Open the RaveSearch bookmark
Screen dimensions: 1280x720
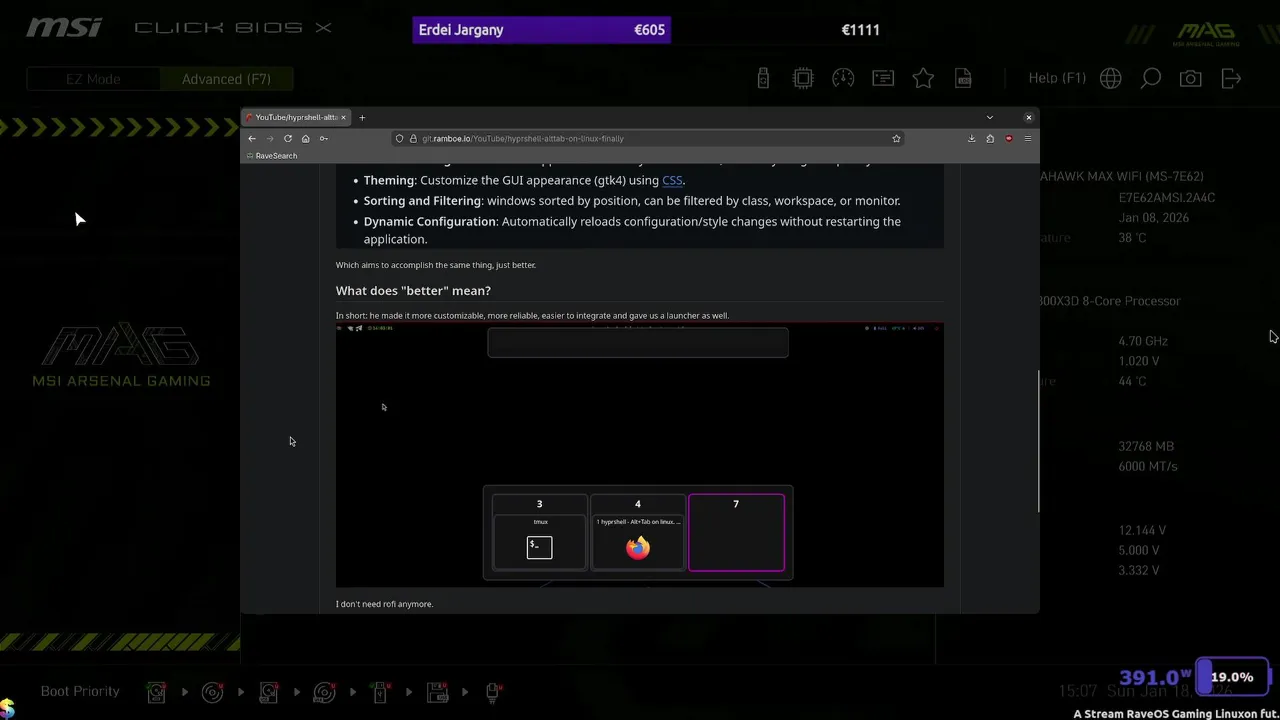click(272, 156)
